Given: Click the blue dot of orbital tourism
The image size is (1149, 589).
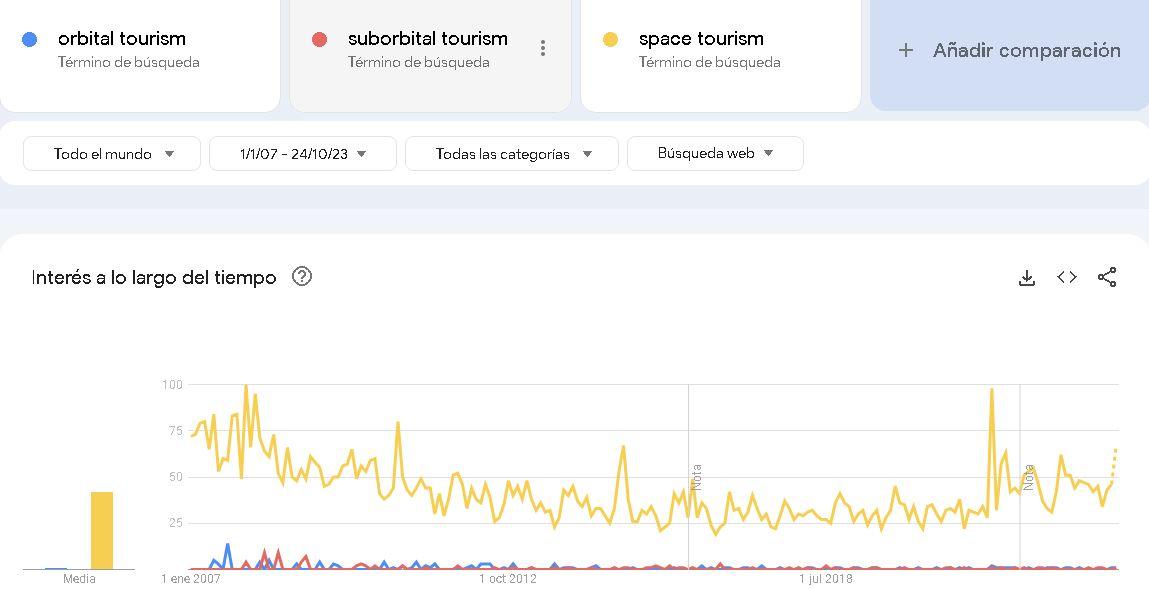Looking at the screenshot, I should coord(29,40).
